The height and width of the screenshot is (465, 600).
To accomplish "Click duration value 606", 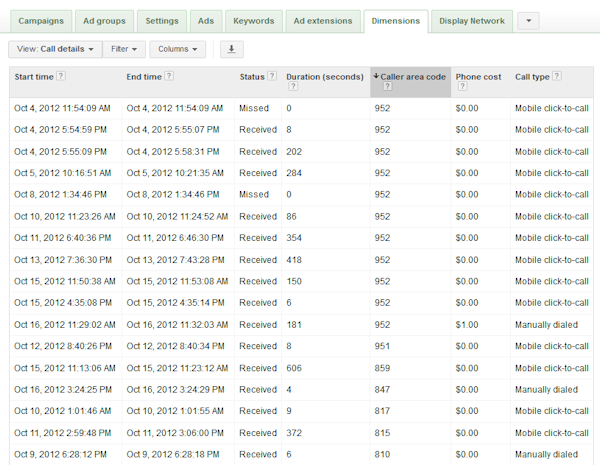I will click(294, 368).
